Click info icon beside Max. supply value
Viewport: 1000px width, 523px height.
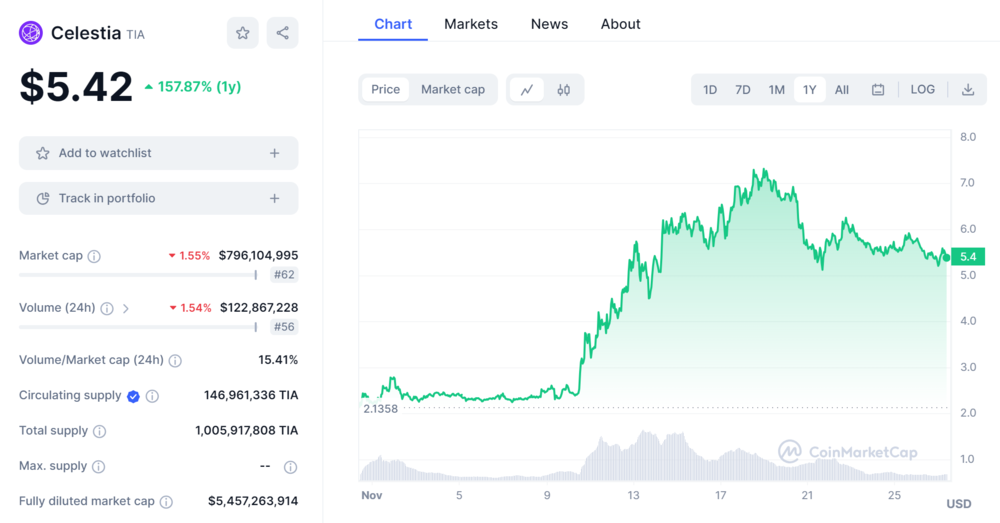290,467
